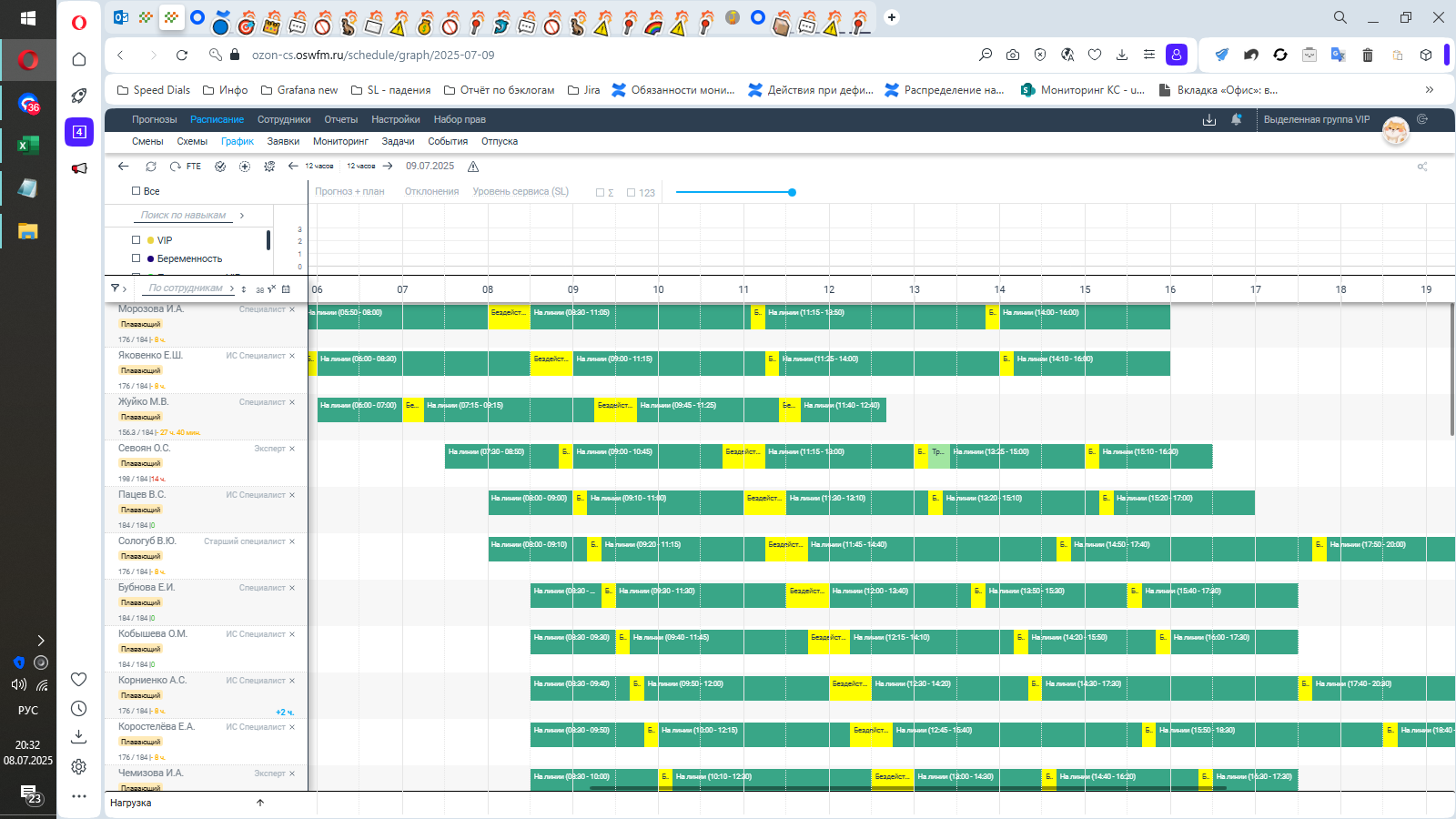Viewport: 1456px width, 819px height.
Task: Switch to the 'Мониторинг' sub-tab
Action: click(x=340, y=141)
